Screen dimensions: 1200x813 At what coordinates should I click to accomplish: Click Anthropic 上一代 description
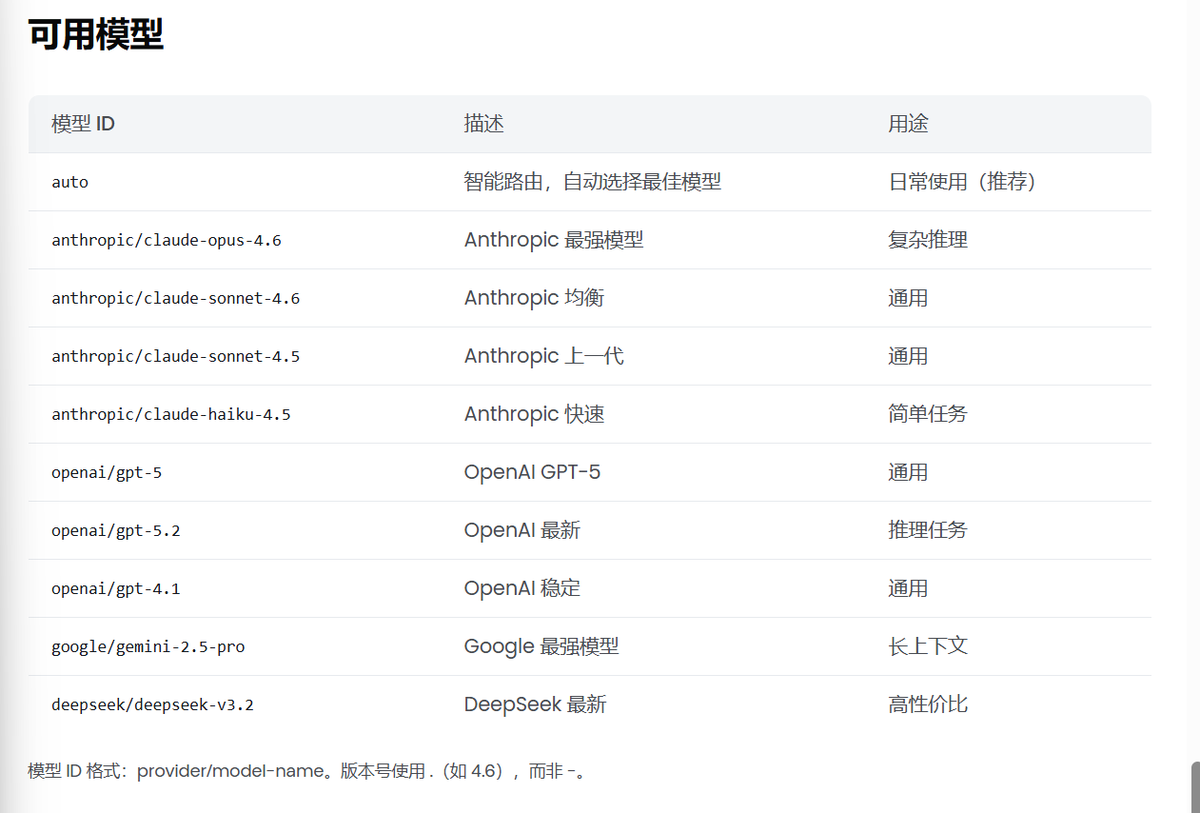tap(544, 356)
